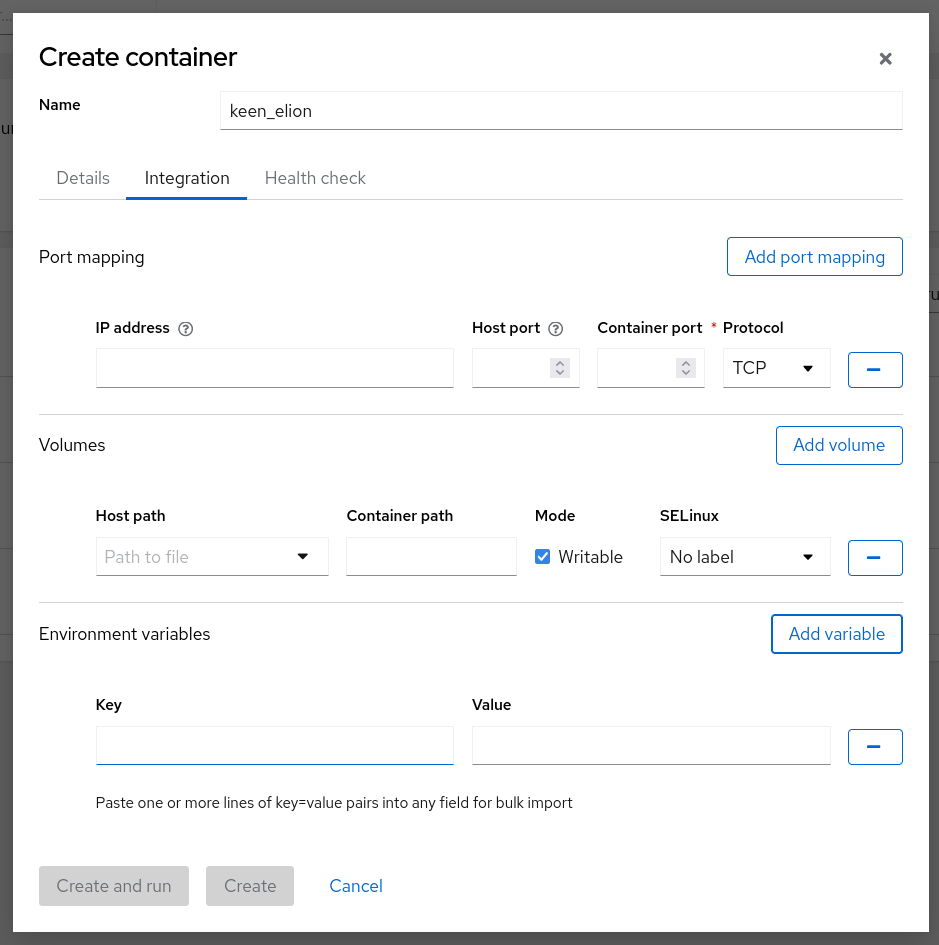Open the Host port help tooltip

555,328
